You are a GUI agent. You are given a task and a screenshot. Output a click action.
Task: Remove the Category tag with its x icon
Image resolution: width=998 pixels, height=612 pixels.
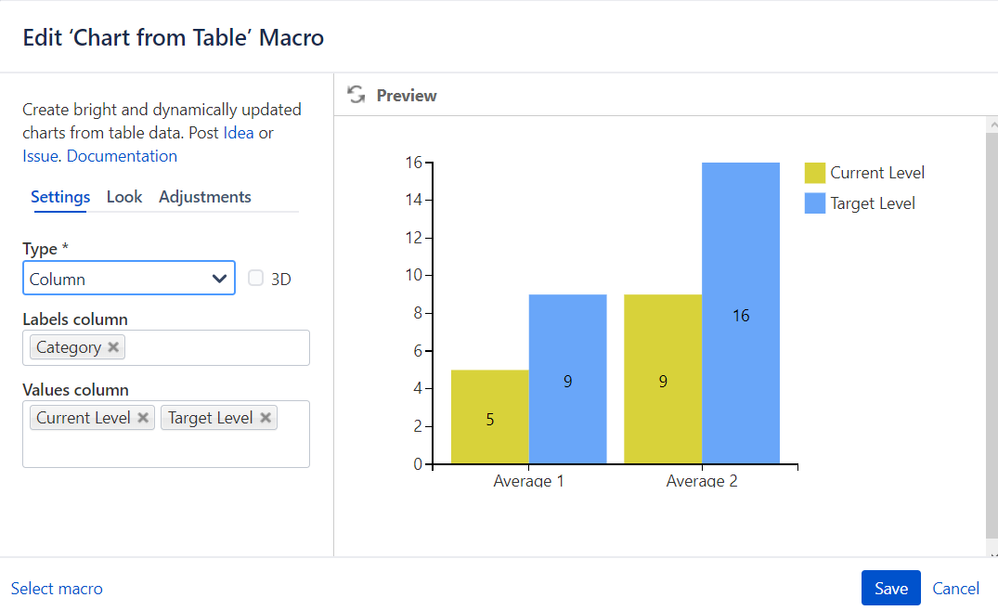pos(114,347)
